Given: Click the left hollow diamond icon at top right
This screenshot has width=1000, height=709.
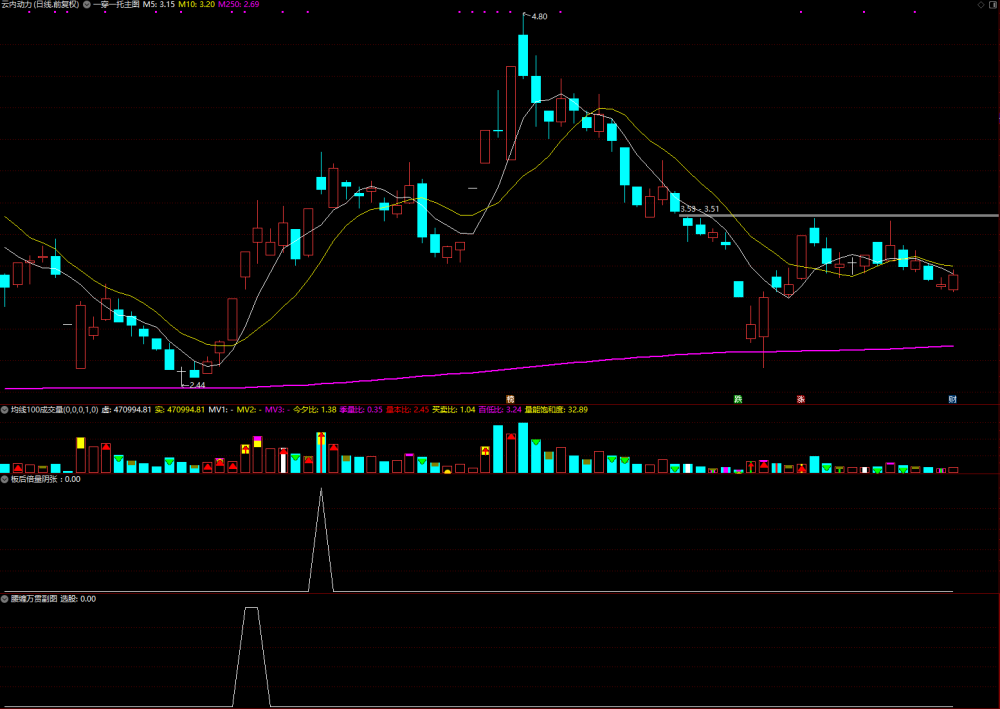Looking at the screenshot, I should 982,5.
